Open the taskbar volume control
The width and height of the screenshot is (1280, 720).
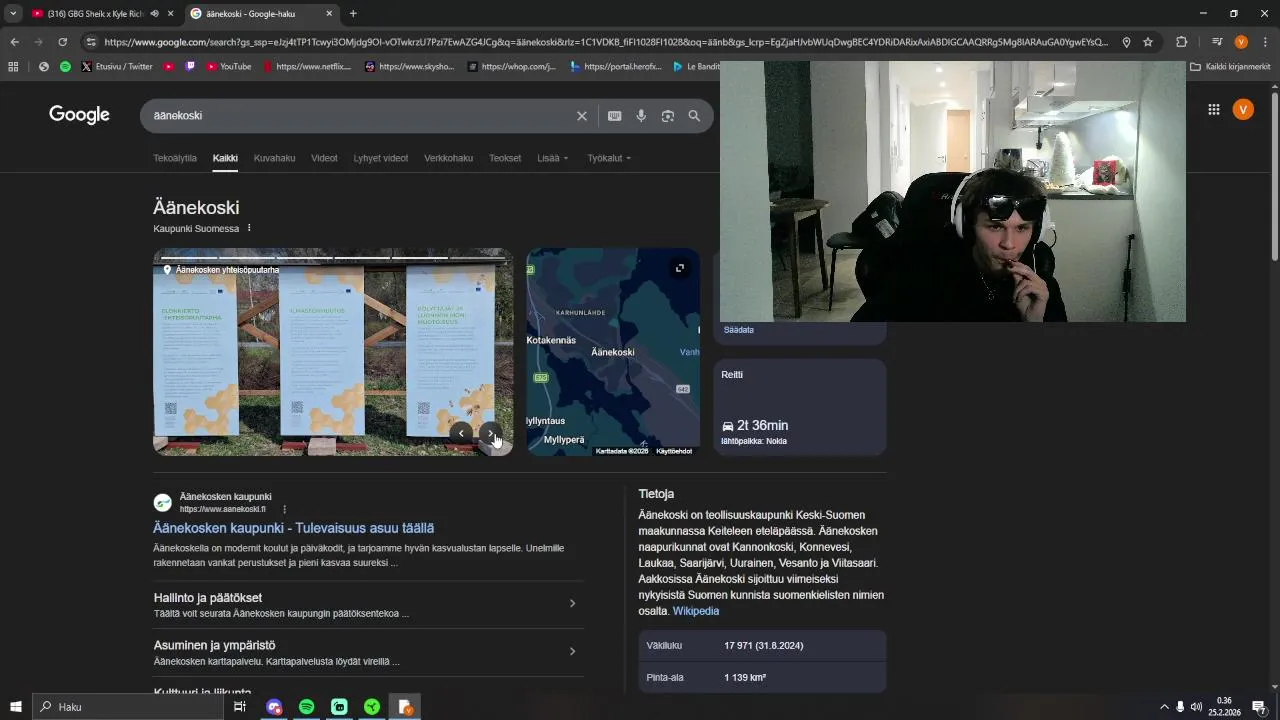tap(1197, 707)
